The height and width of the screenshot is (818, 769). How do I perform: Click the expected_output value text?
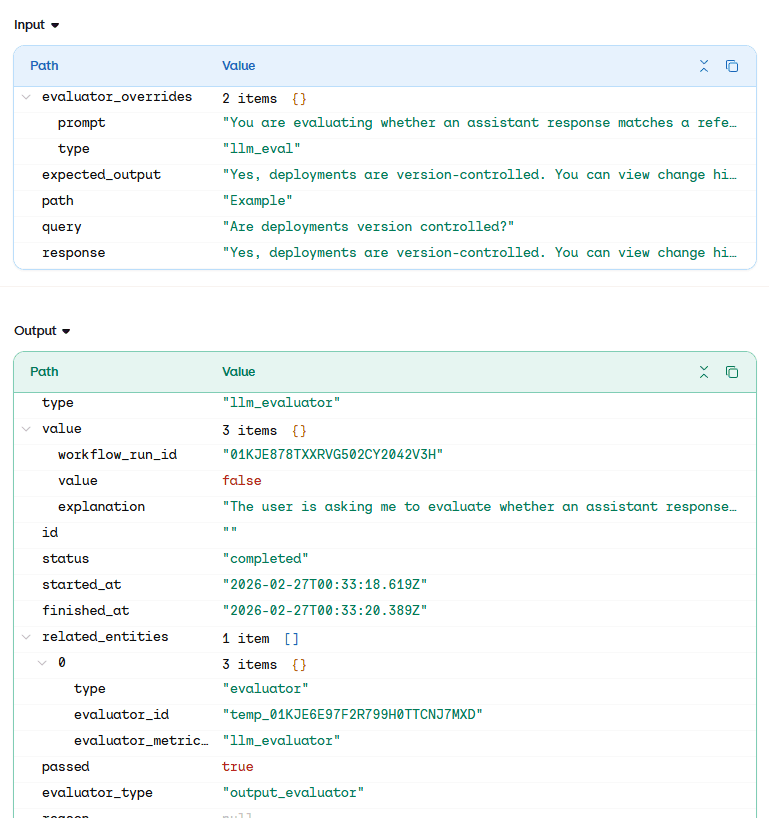479,175
